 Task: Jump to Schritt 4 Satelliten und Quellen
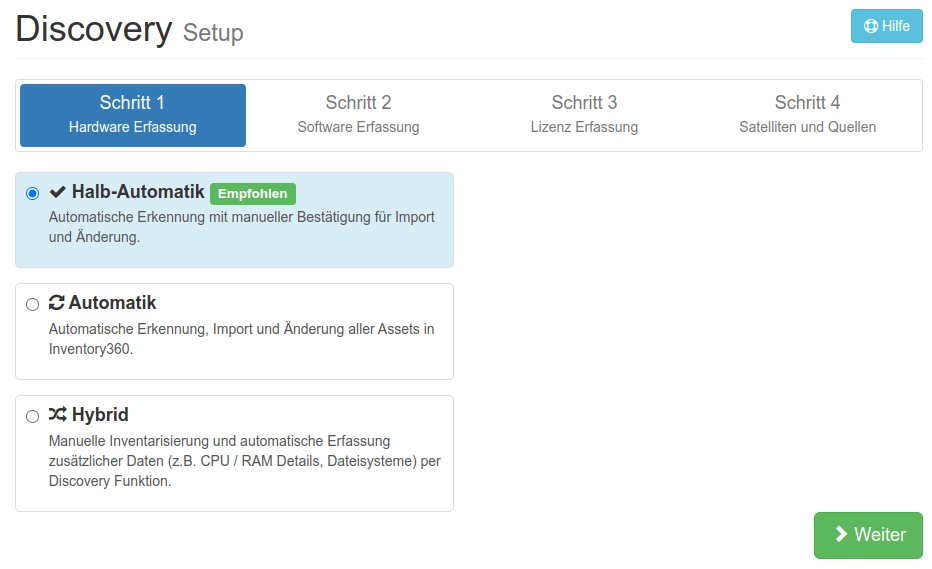pyautogui.click(x=807, y=115)
